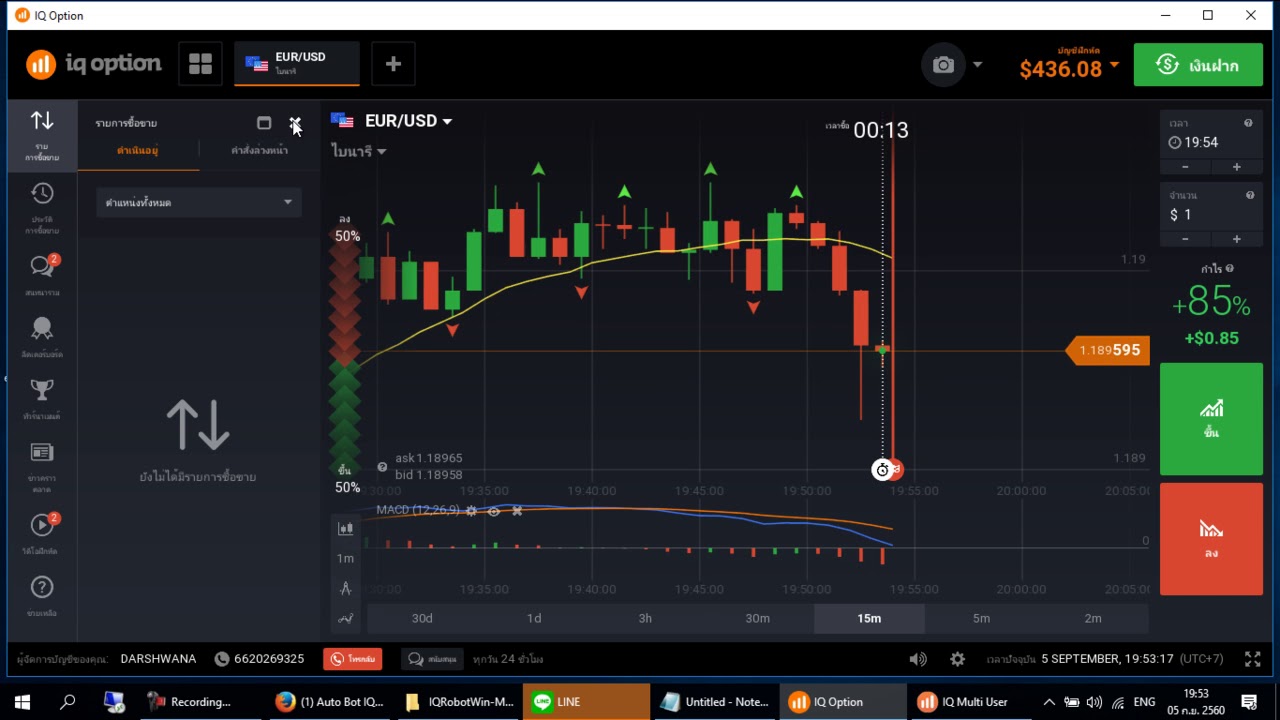Expand the EUR/USD asset dropdown
Screen dimensions: 1280x720
coord(447,121)
